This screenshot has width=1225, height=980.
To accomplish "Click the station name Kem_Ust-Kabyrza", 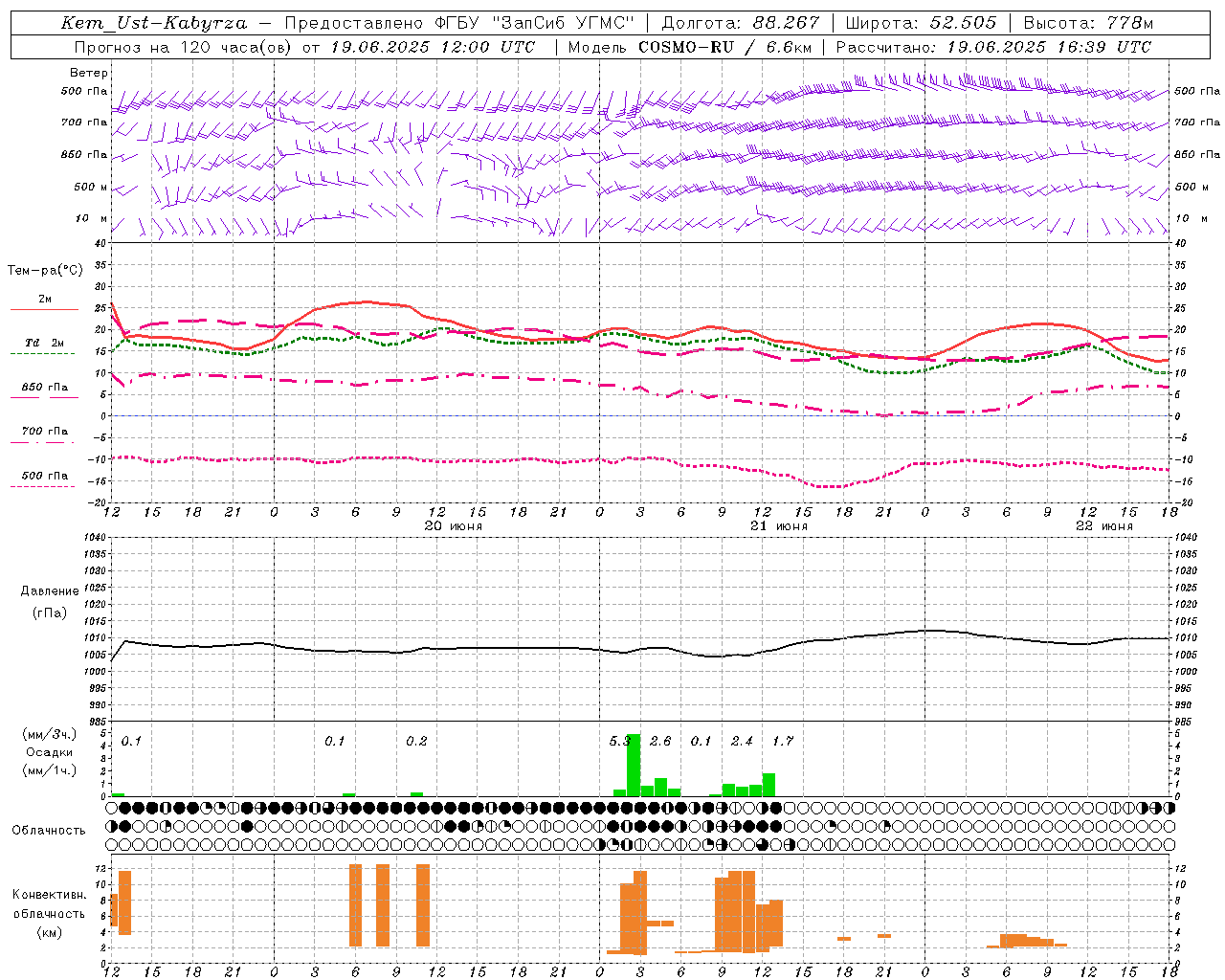I will tap(154, 23).
